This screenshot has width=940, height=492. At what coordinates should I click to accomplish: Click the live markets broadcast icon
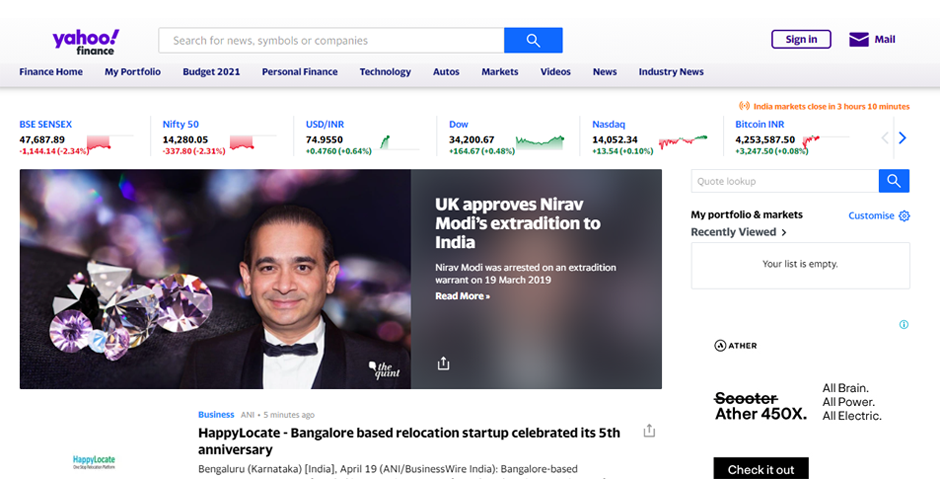pos(744,106)
